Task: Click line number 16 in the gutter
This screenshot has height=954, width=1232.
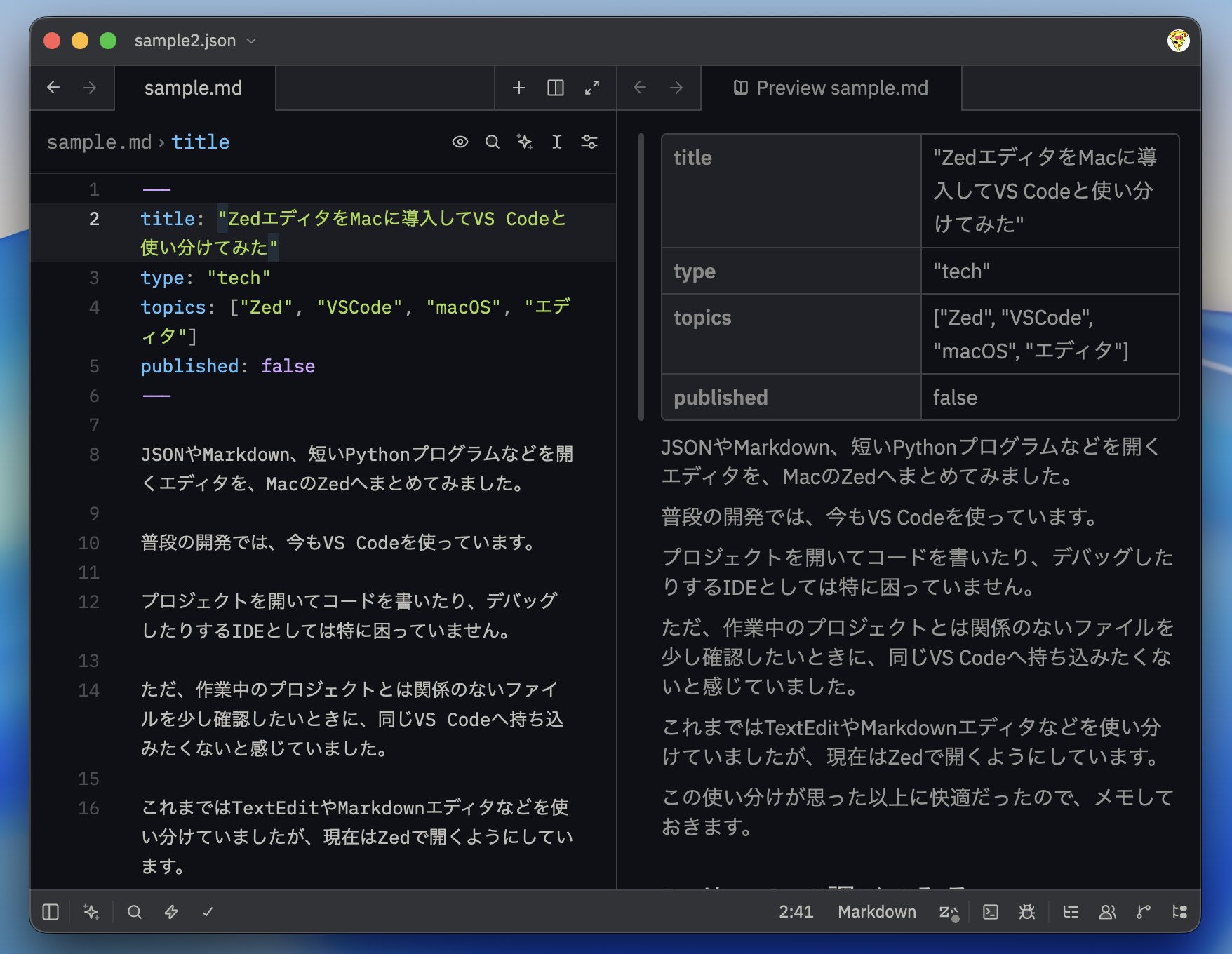Action: click(88, 808)
